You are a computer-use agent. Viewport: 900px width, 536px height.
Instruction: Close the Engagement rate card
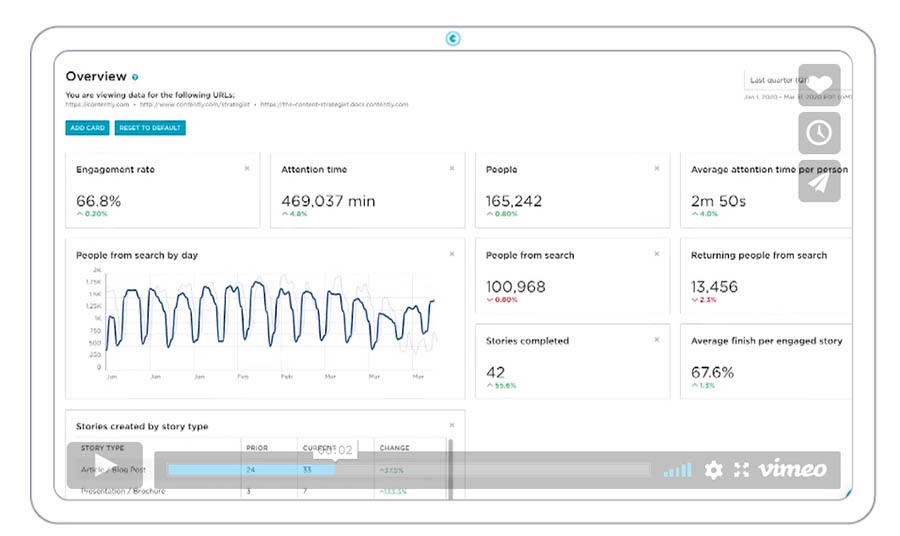pyautogui.click(x=247, y=168)
